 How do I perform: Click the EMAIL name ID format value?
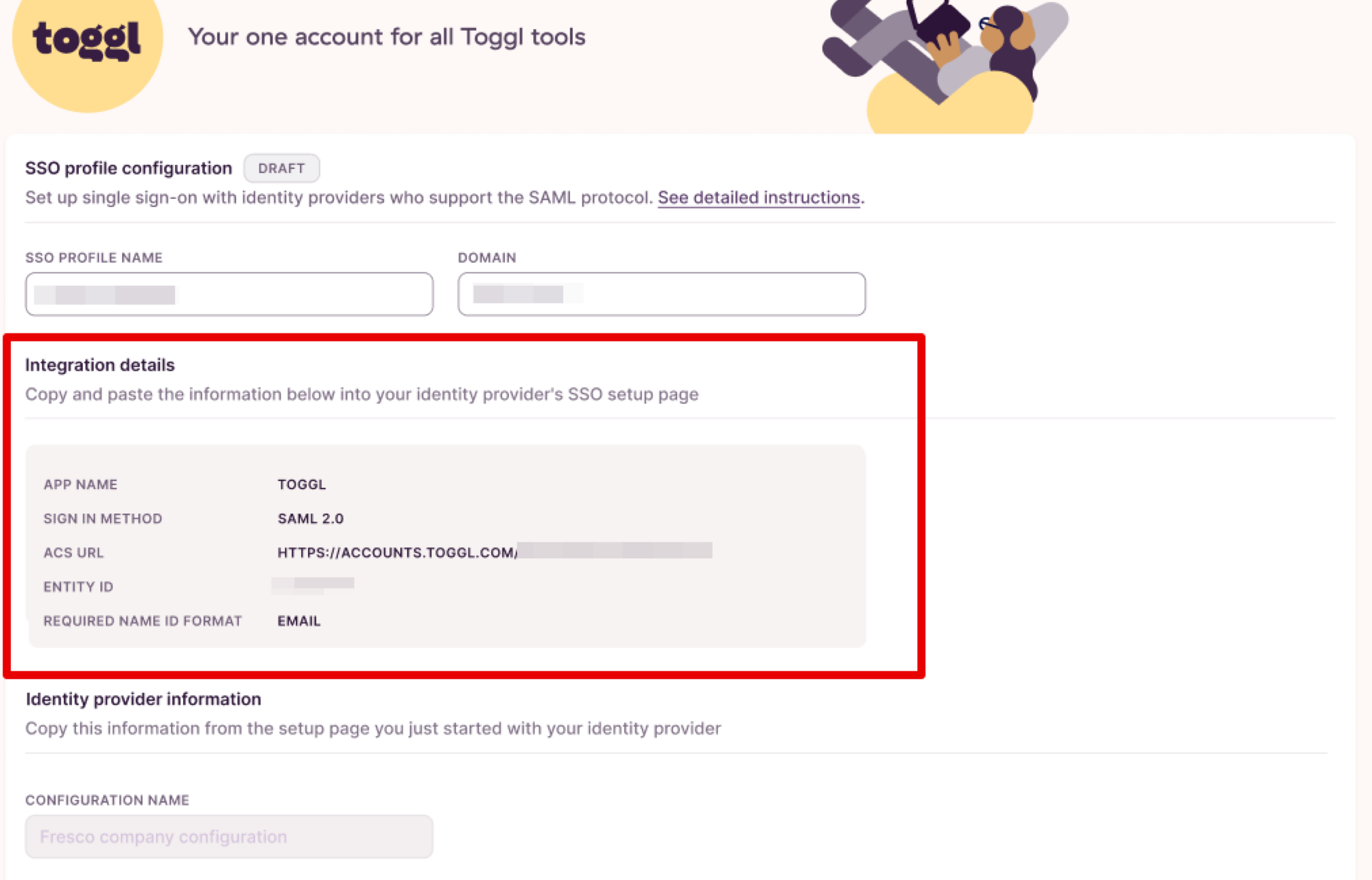[x=298, y=621]
